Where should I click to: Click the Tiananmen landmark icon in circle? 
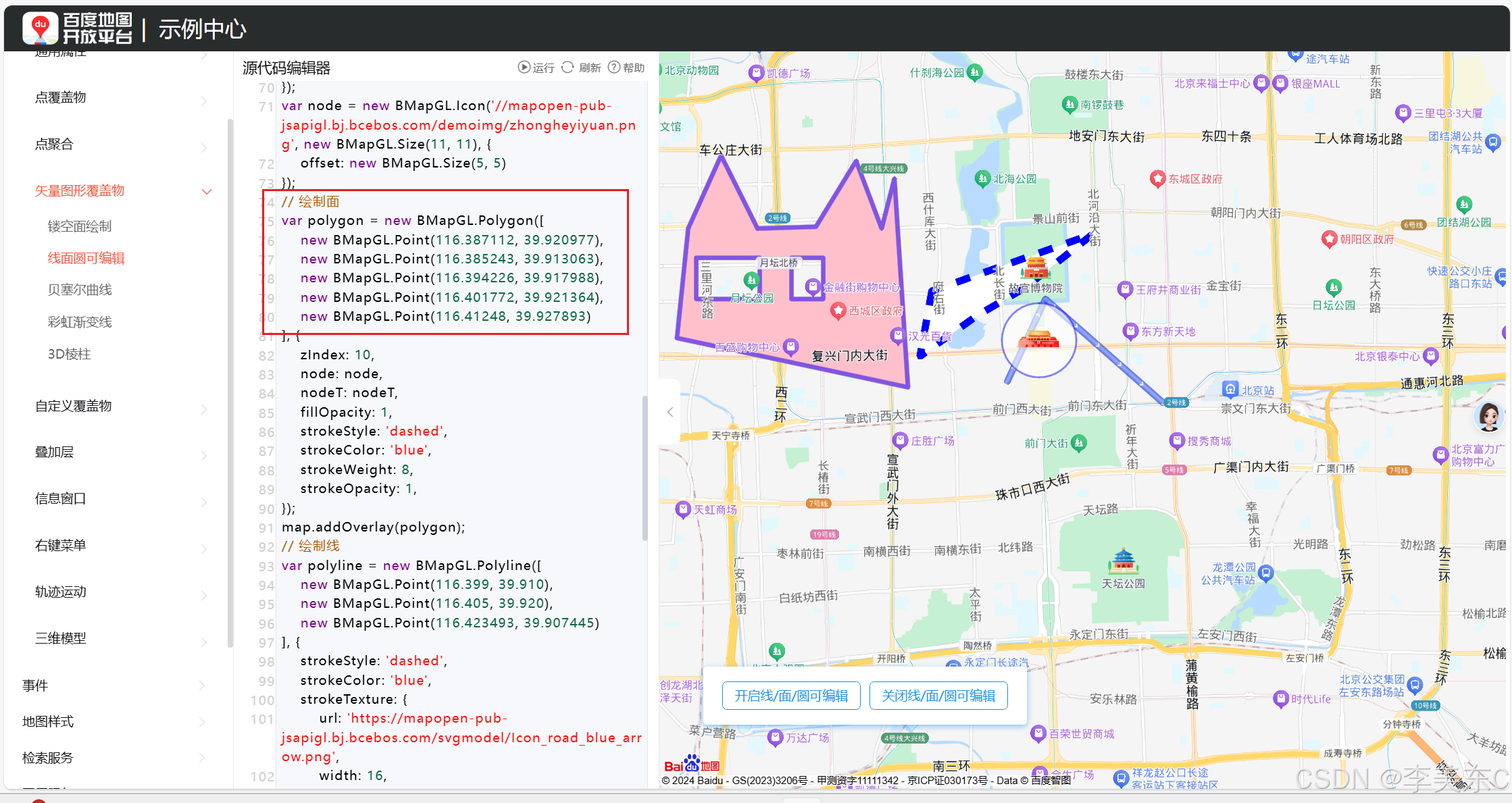click(1038, 338)
